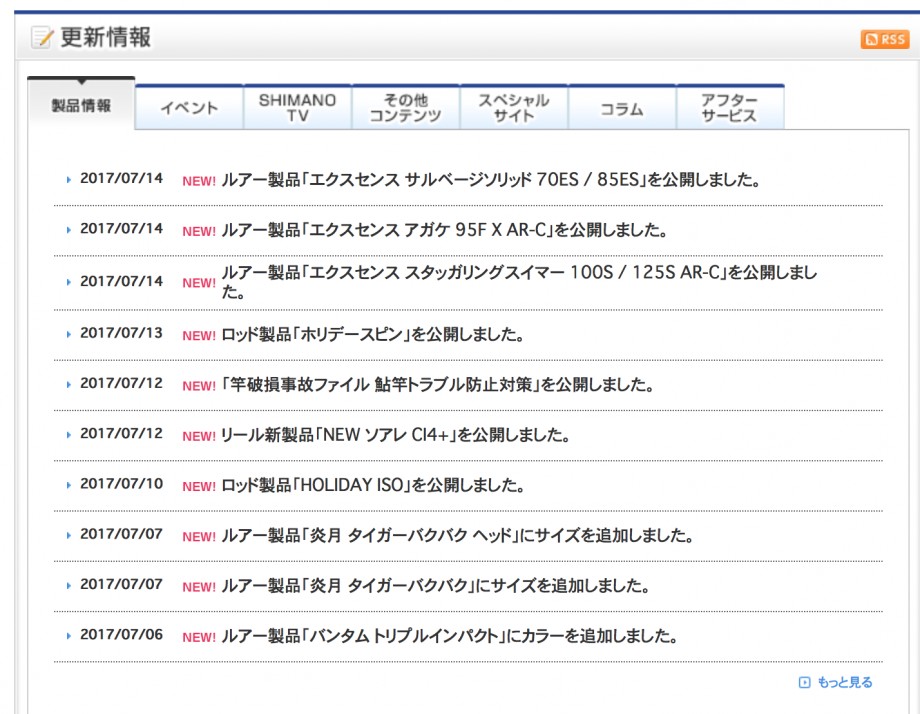This screenshot has height=714, width=920.
Task: Select the コラム tab
Action: tap(622, 107)
